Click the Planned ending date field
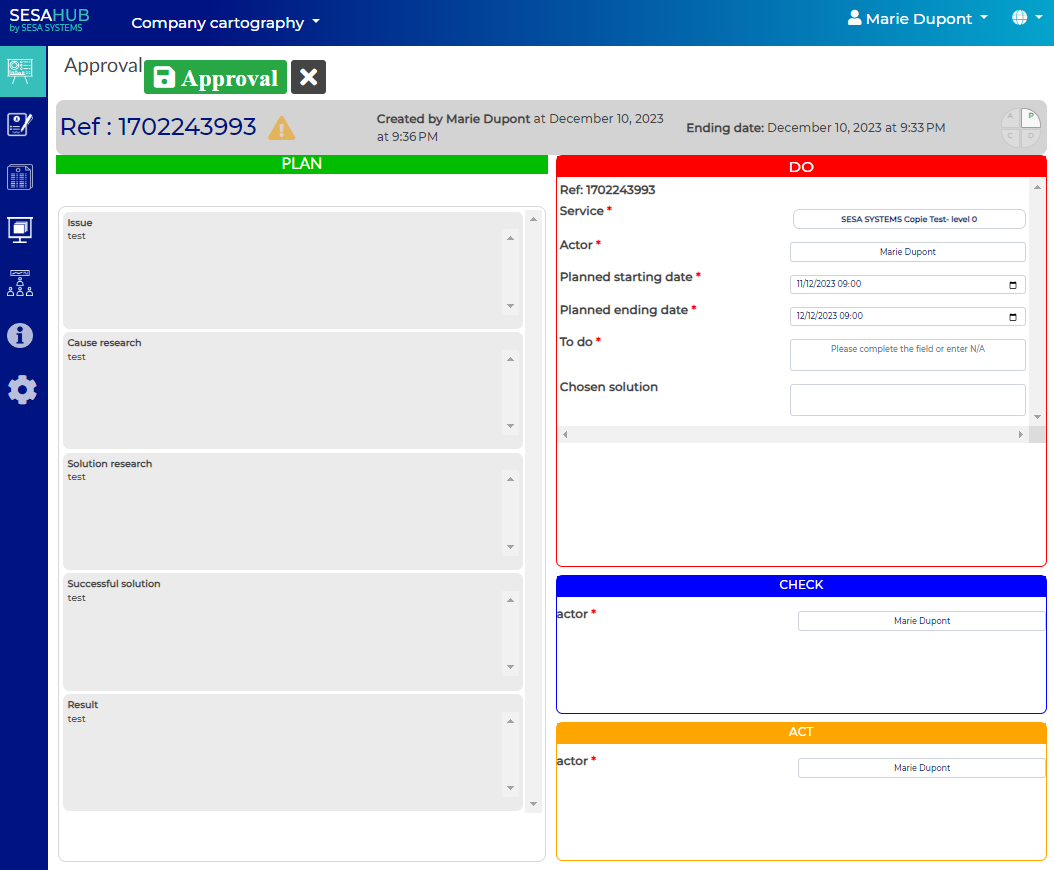The height and width of the screenshot is (870, 1054). pyautogui.click(x=900, y=316)
